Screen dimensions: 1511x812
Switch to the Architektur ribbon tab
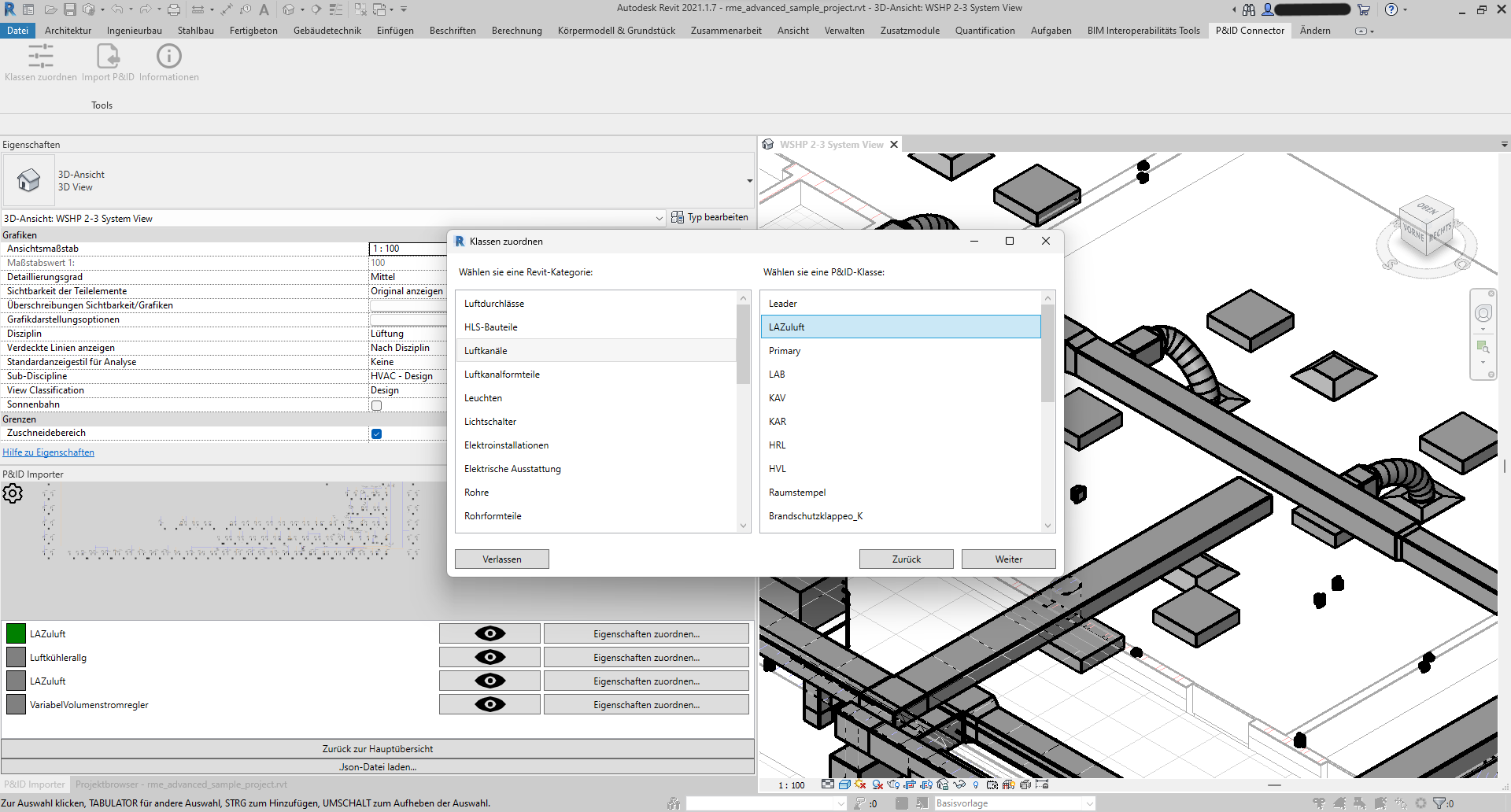(x=68, y=30)
